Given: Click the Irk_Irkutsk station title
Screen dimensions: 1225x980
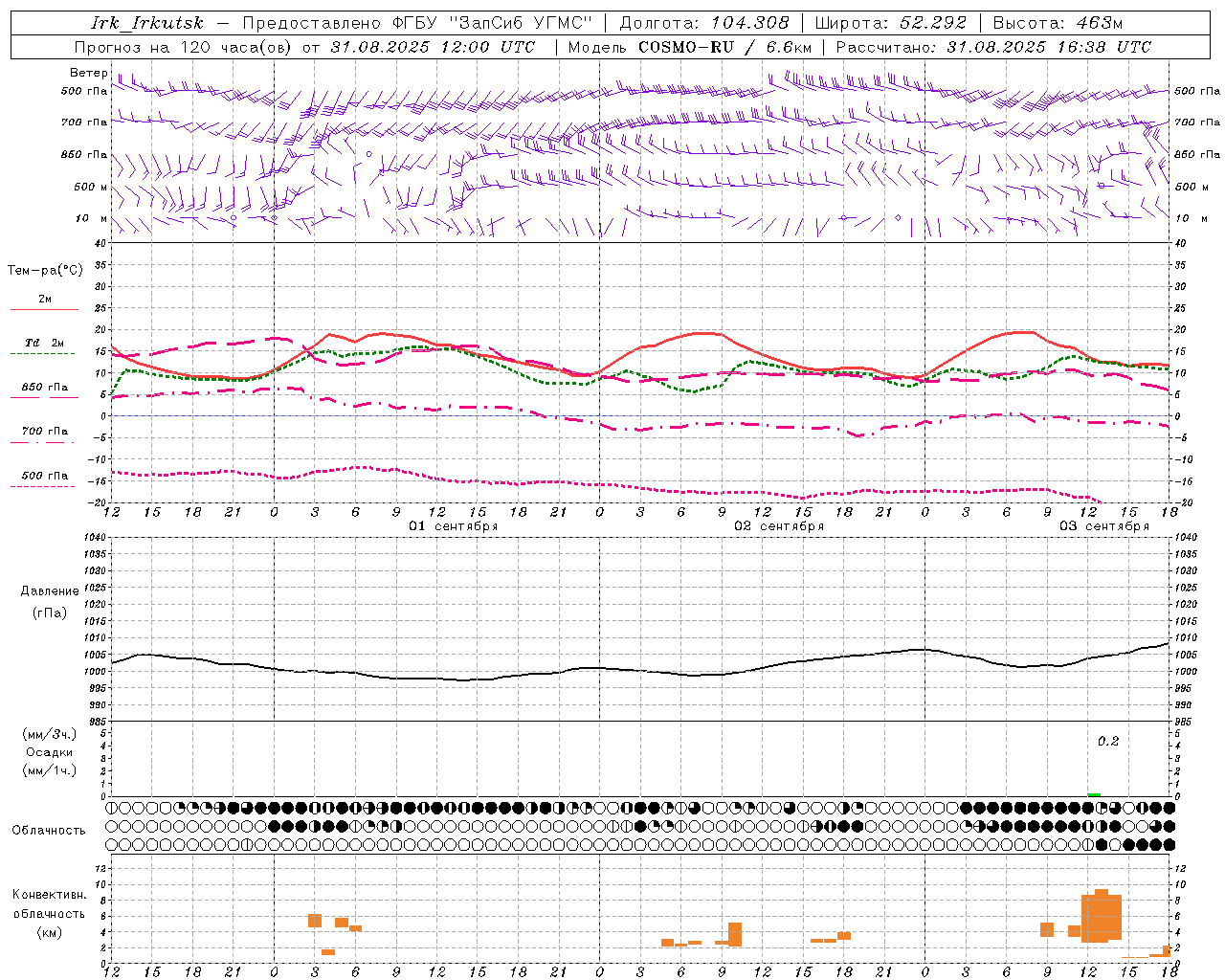Looking at the screenshot, I should tap(147, 23).
